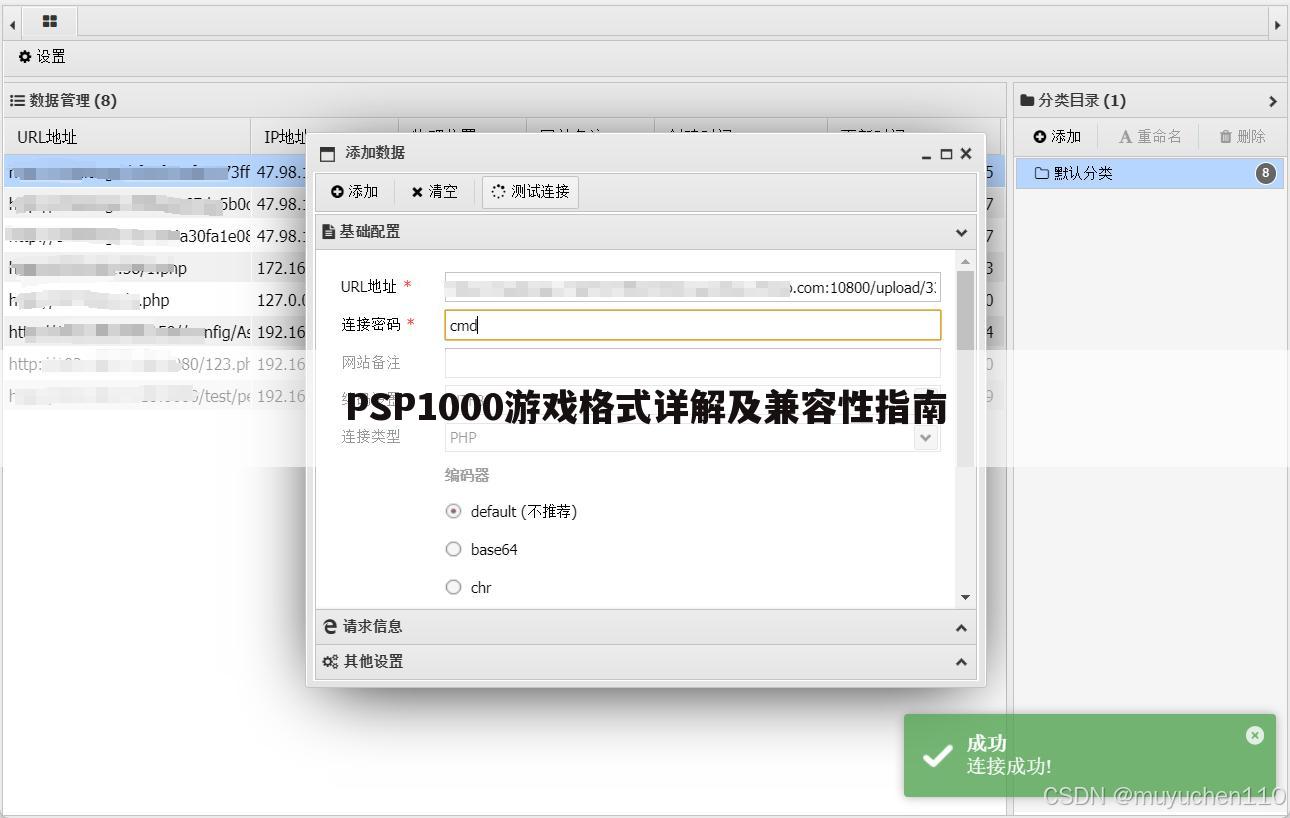Click the form scrollbar up arrow
Viewport: 1290px width, 818px height.
click(965, 262)
